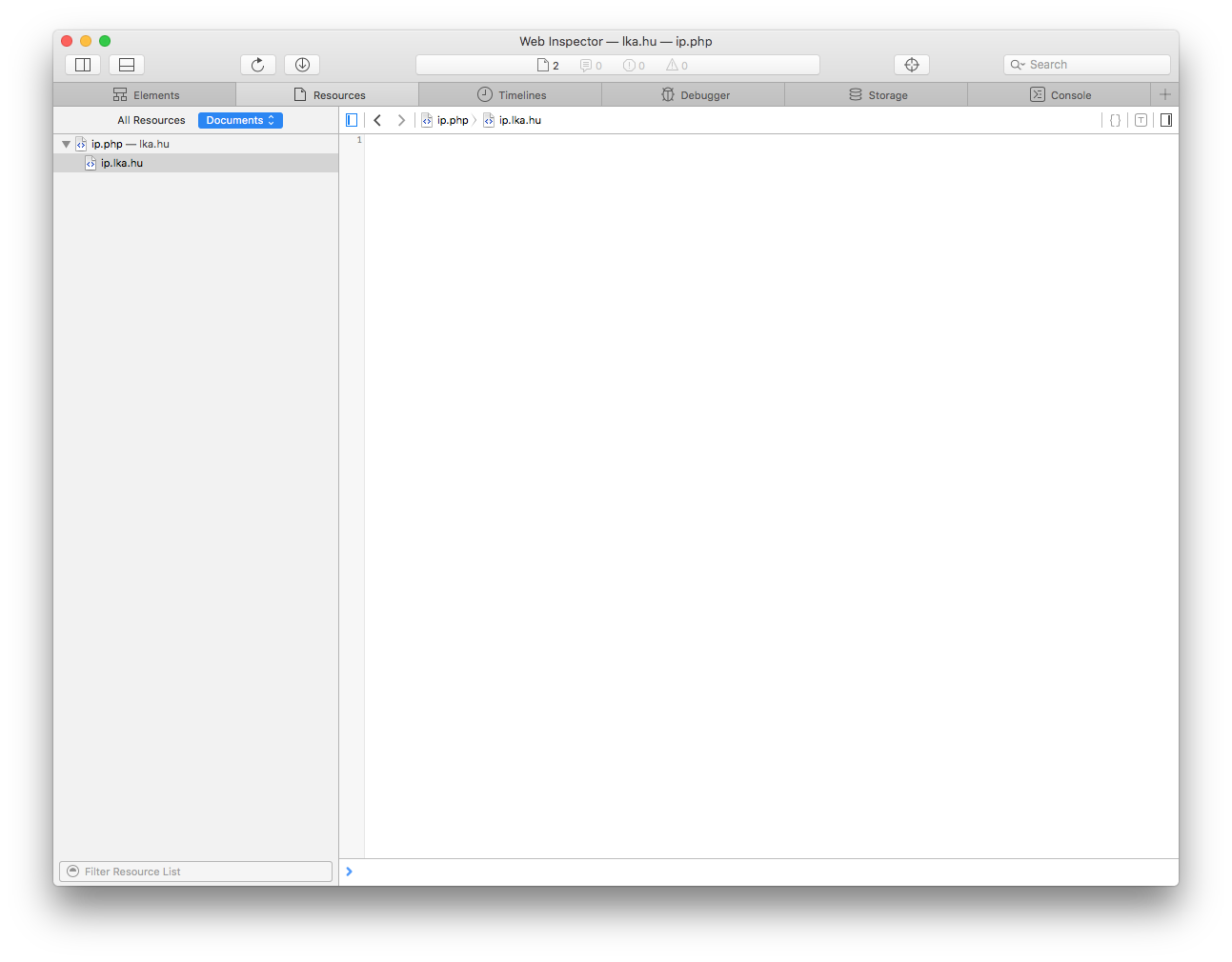Click the download web archive icon

pos(302,65)
